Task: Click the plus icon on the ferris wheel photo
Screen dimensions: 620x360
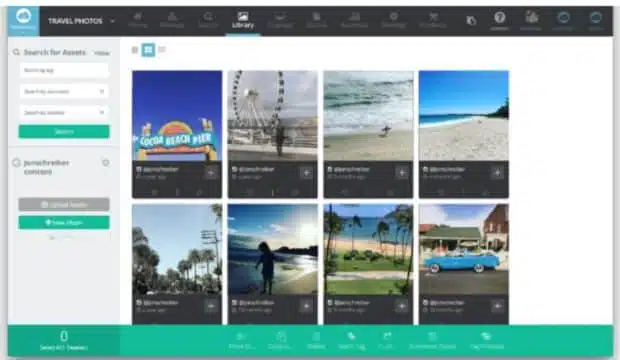Action: click(x=306, y=173)
